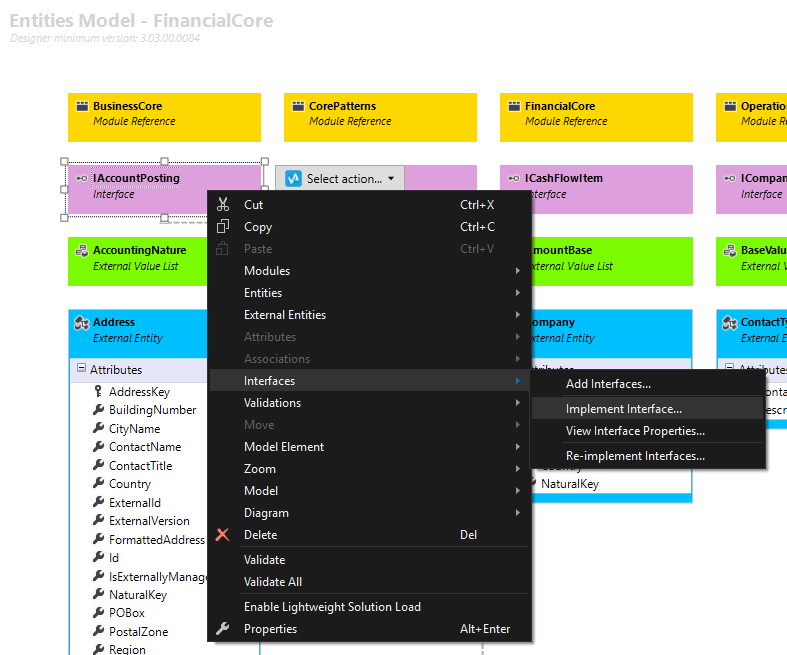This screenshot has height=655, width=787.
Task: Click the red Delete X icon
Action: 222,535
